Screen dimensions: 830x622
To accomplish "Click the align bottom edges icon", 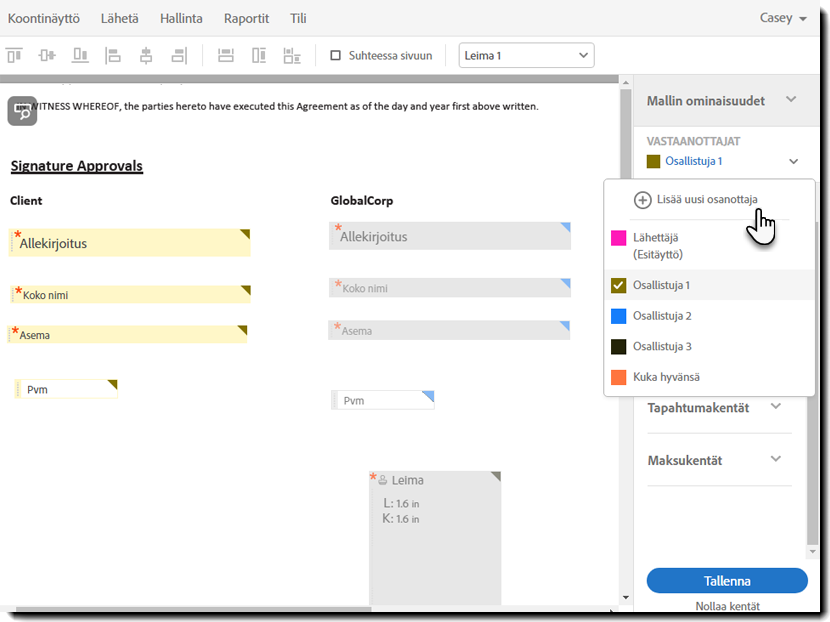I will tap(79, 55).
